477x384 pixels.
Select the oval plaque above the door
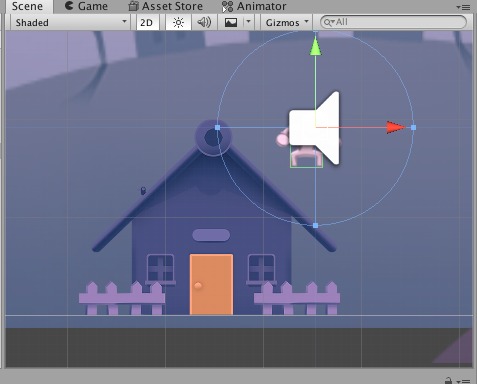pyautogui.click(x=211, y=235)
